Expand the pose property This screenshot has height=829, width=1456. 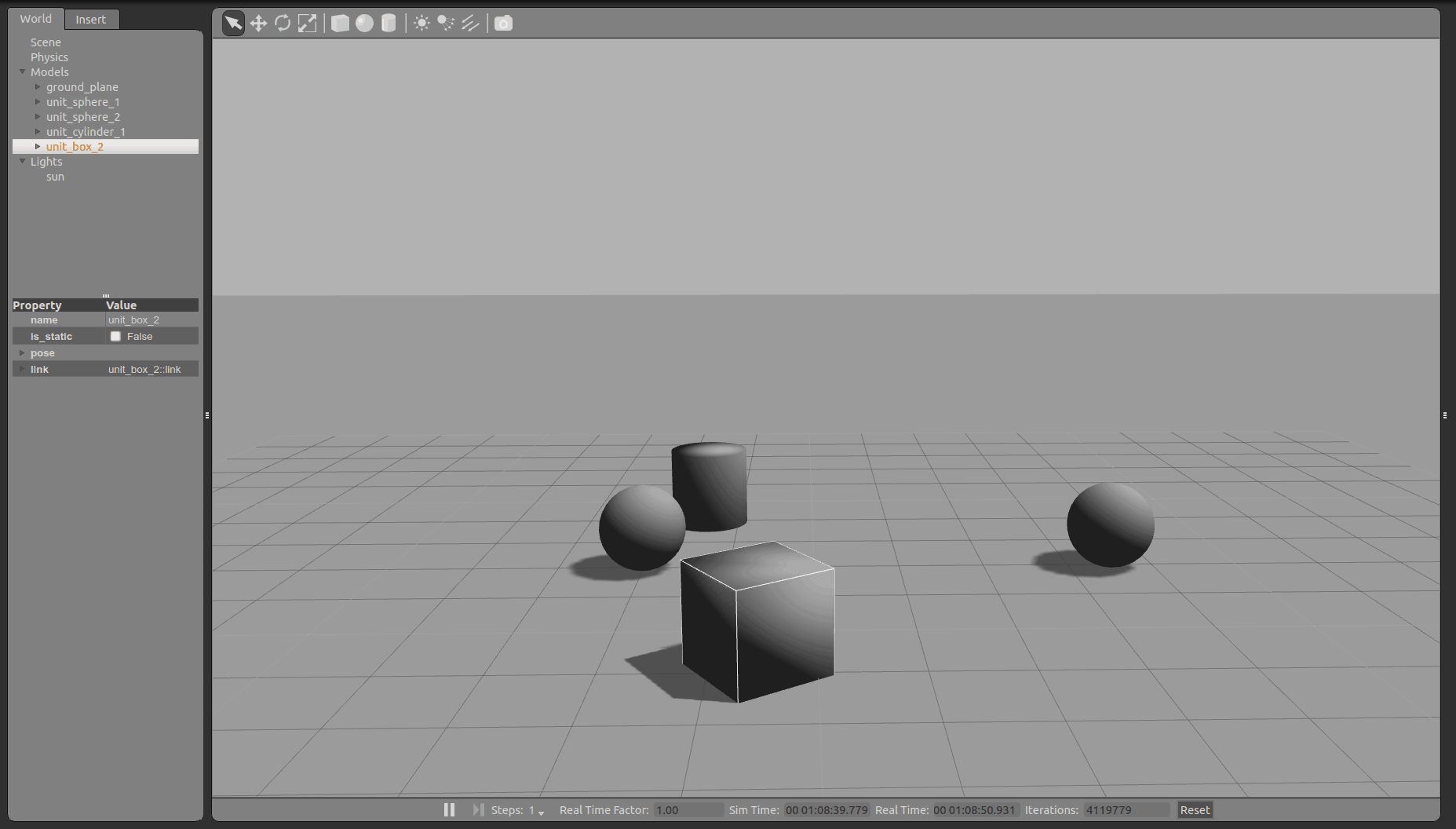[22, 352]
